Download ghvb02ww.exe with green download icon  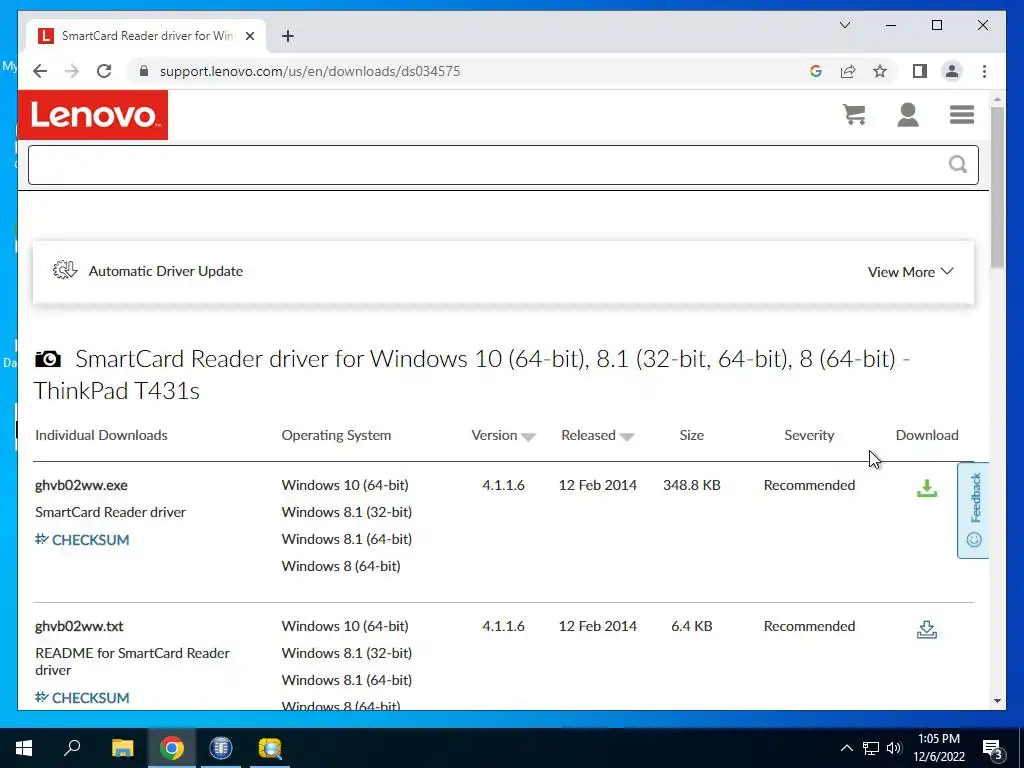[927, 488]
